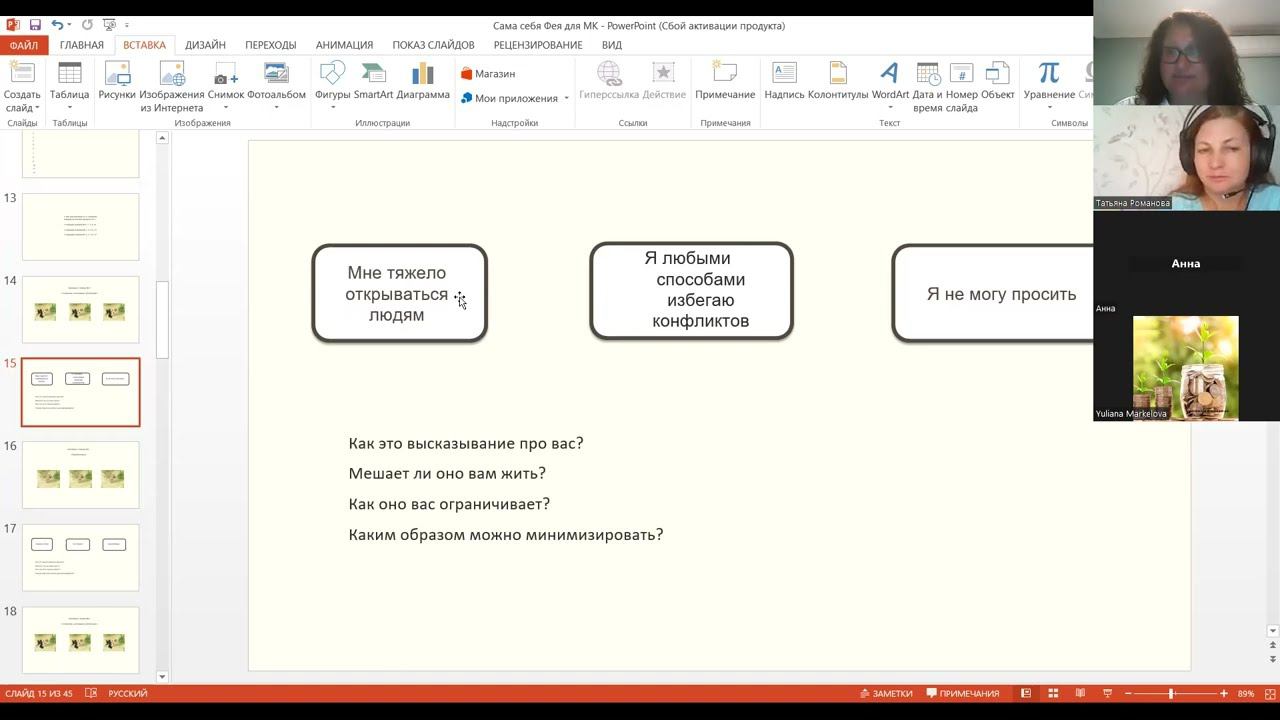Switch to the ДИЗАЙН tab
Screen dimensions: 1280x720
pyautogui.click(x=205, y=45)
